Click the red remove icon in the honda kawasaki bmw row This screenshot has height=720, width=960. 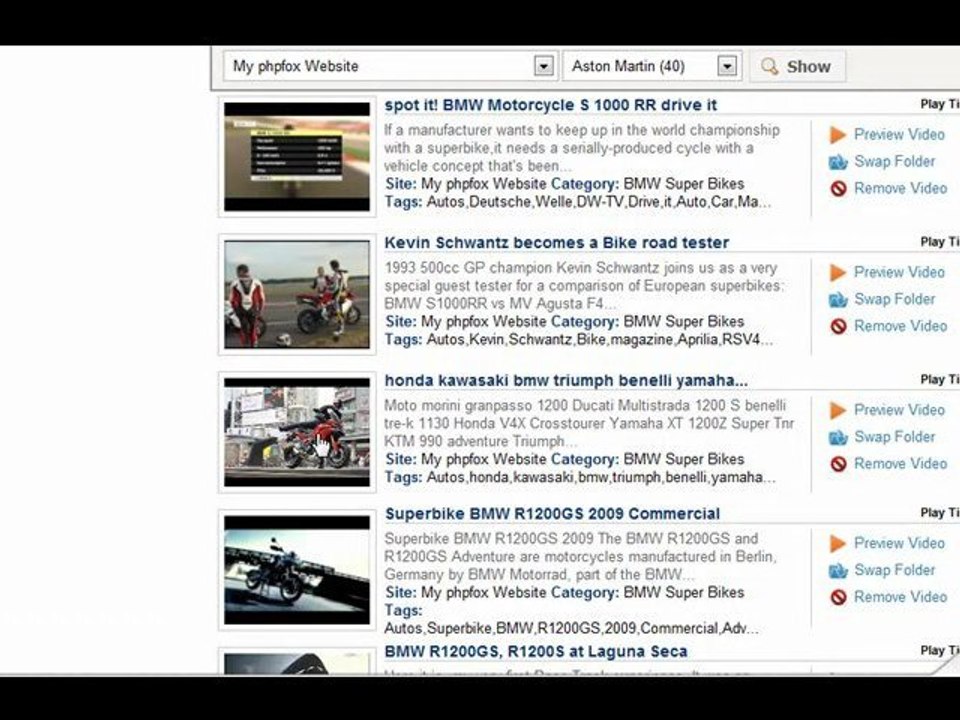point(838,464)
